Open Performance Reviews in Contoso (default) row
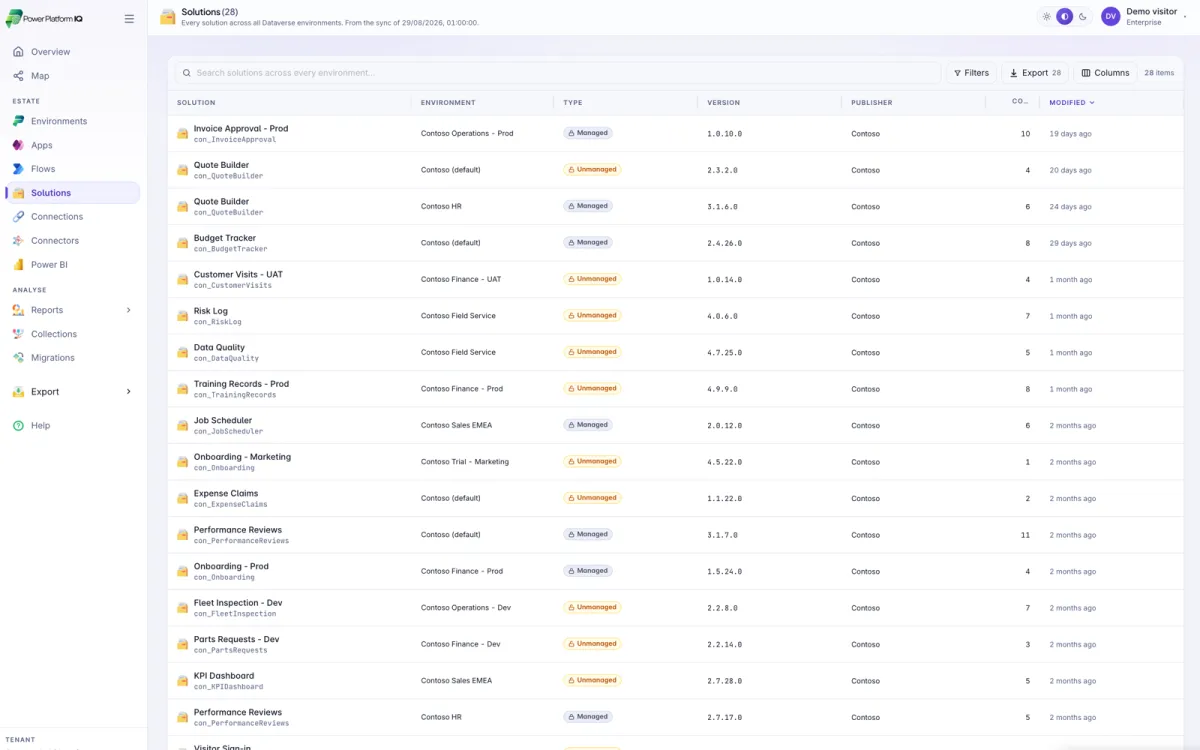 238,530
